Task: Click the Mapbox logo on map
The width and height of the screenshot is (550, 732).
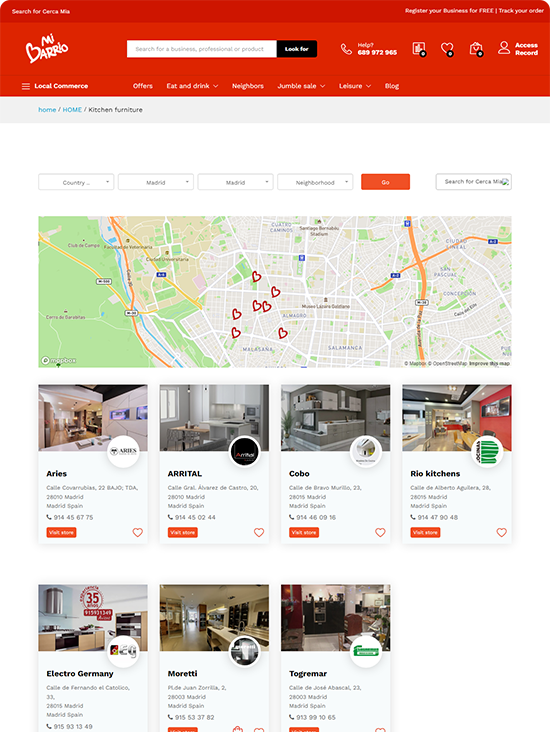Action: (x=58, y=360)
